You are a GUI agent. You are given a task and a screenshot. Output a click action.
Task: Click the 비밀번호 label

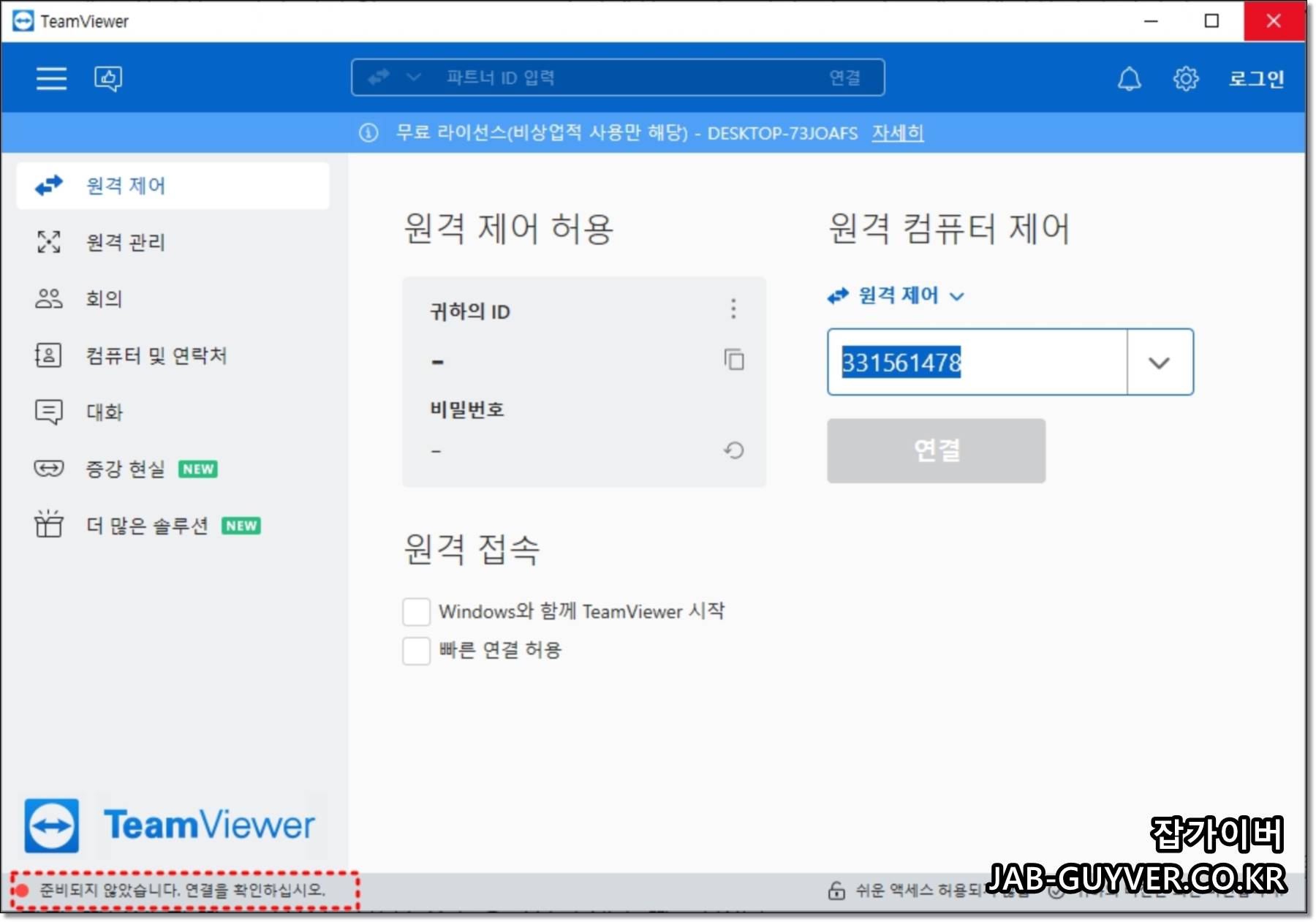pos(467,409)
